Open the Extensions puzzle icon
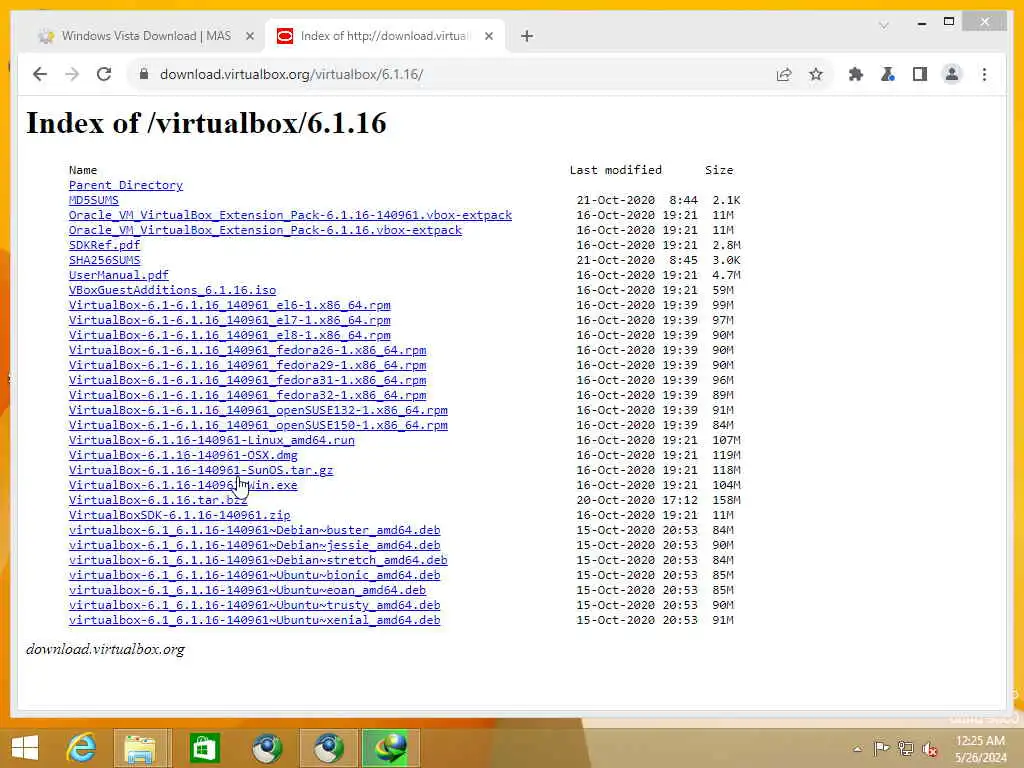This screenshot has width=1024, height=768. click(x=856, y=74)
